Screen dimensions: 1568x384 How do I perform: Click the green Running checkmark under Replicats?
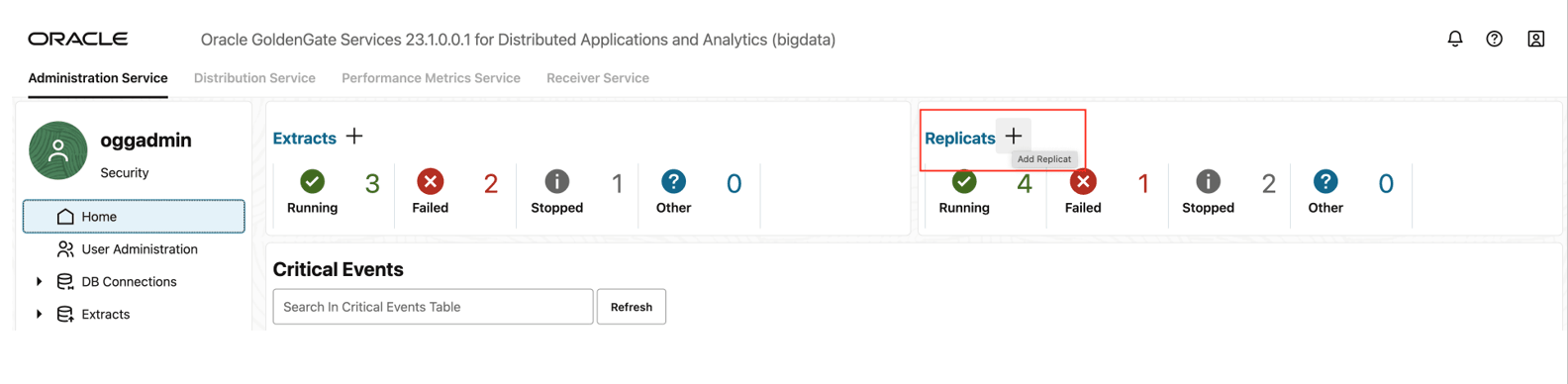click(964, 182)
